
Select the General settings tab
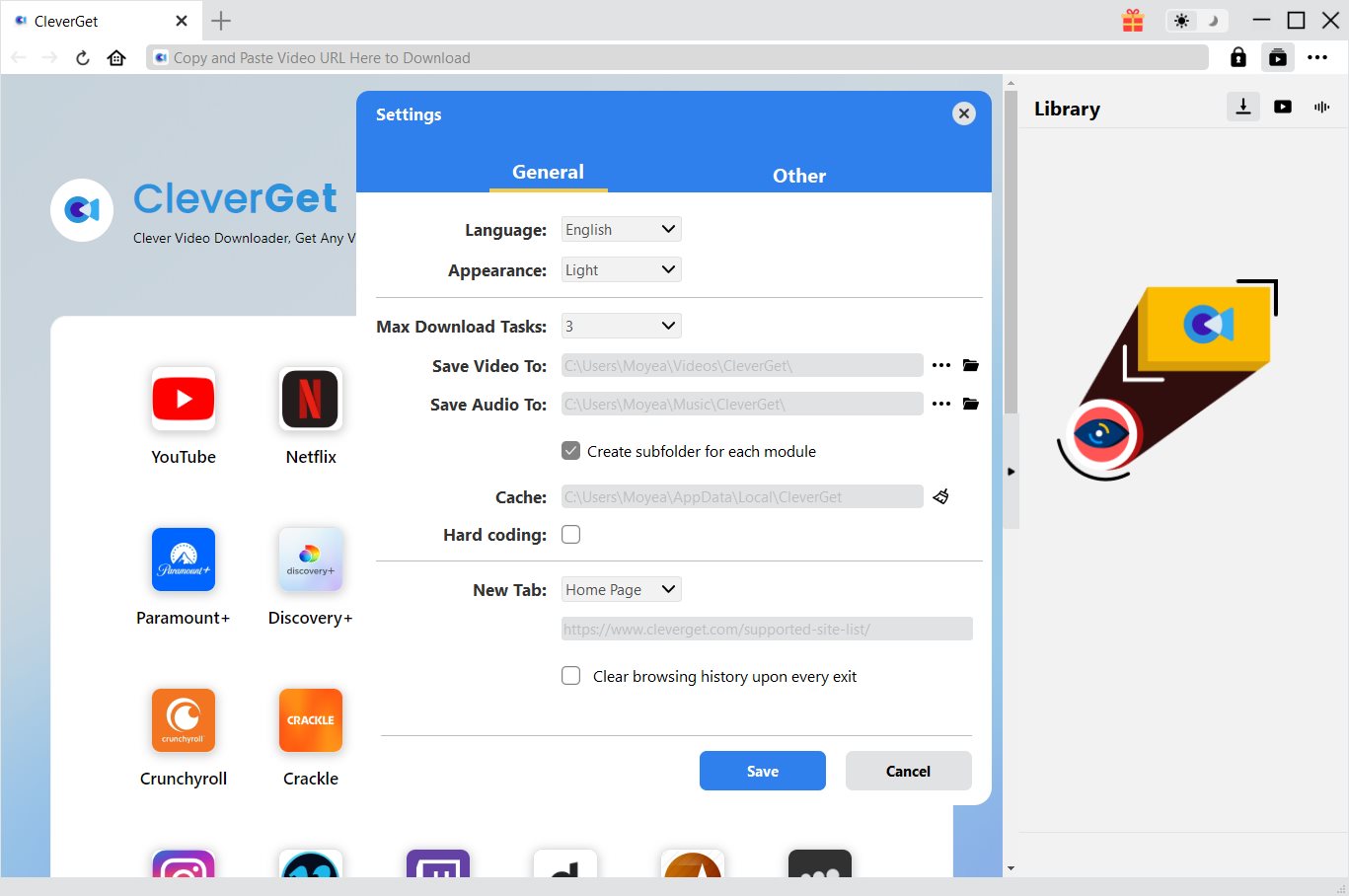[548, 172]
